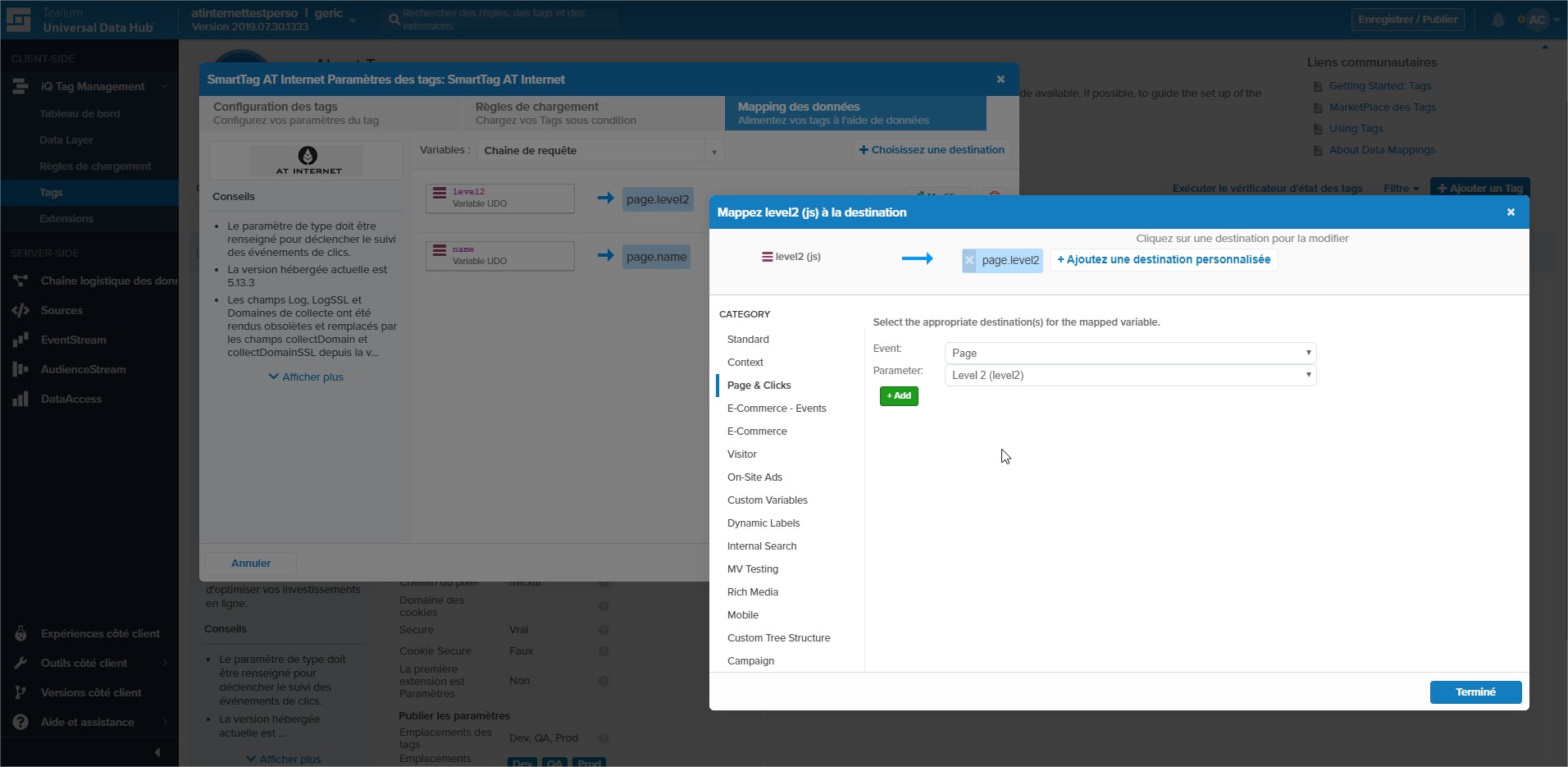This screenshot has height=767, width=1568.
Task: Click the DataAccess chart icon
Action: point(21,399)
